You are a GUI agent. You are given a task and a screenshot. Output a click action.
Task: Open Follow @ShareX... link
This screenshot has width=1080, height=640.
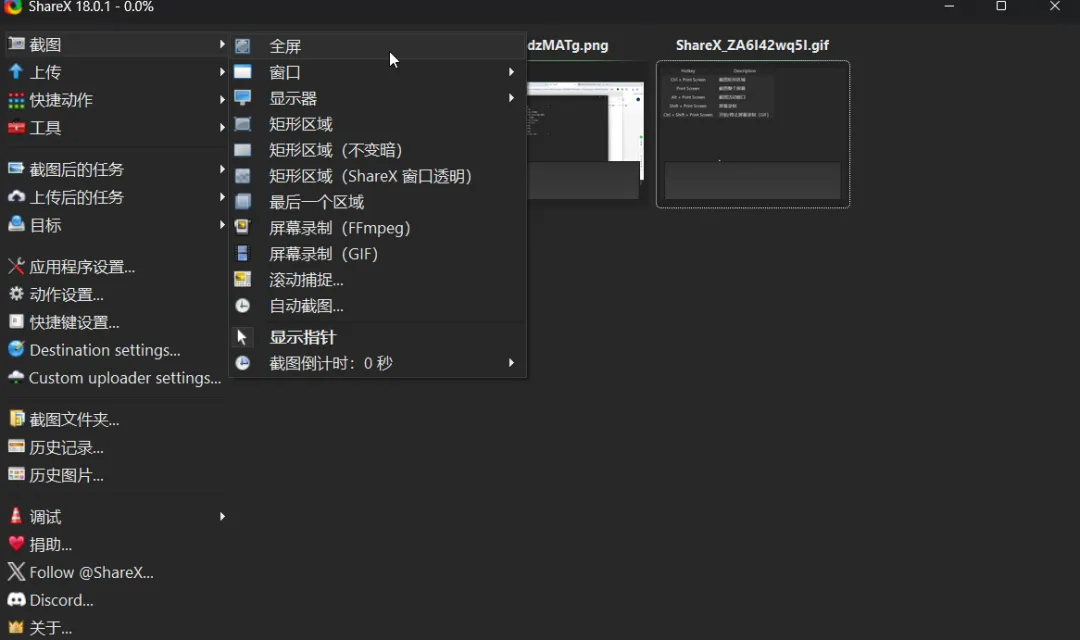92,572
